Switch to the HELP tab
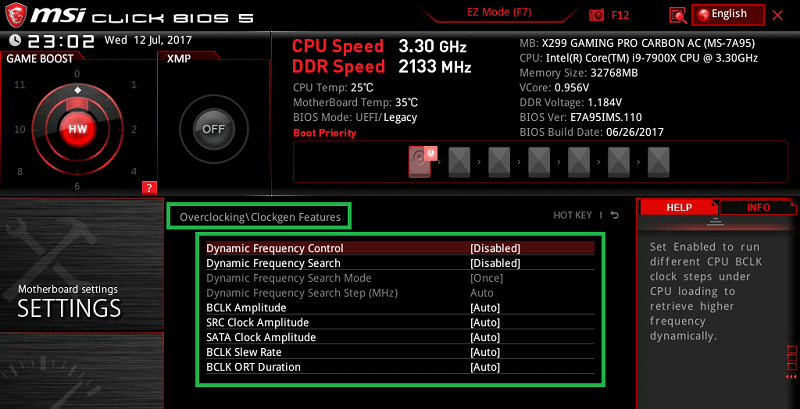800x409 pixels. [x=679, y=207]
